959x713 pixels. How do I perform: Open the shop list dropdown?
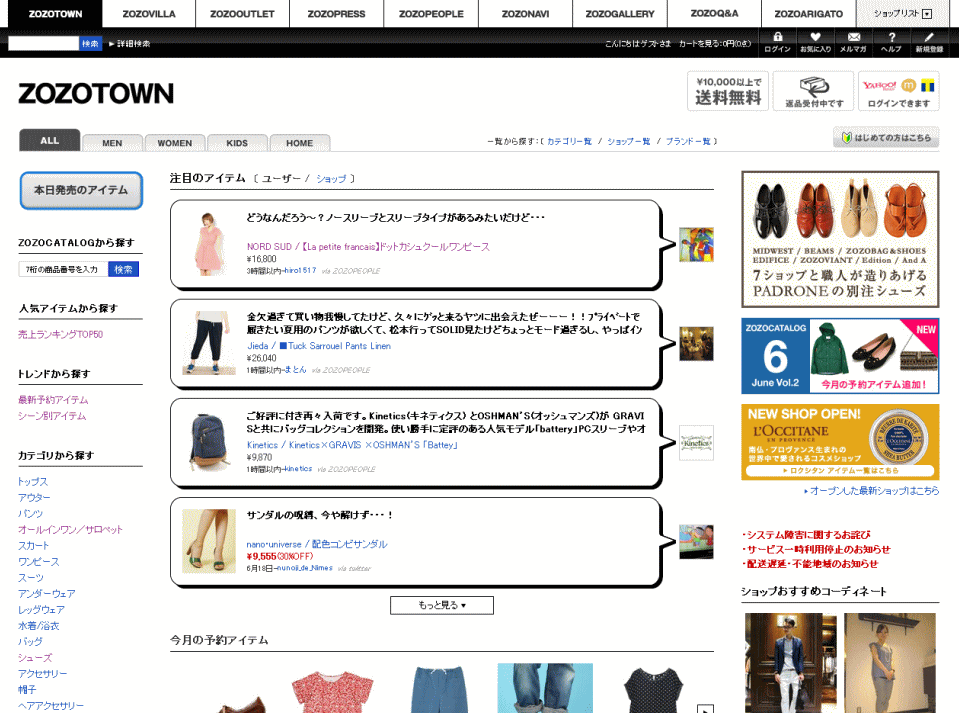click(x=903, y=13)
